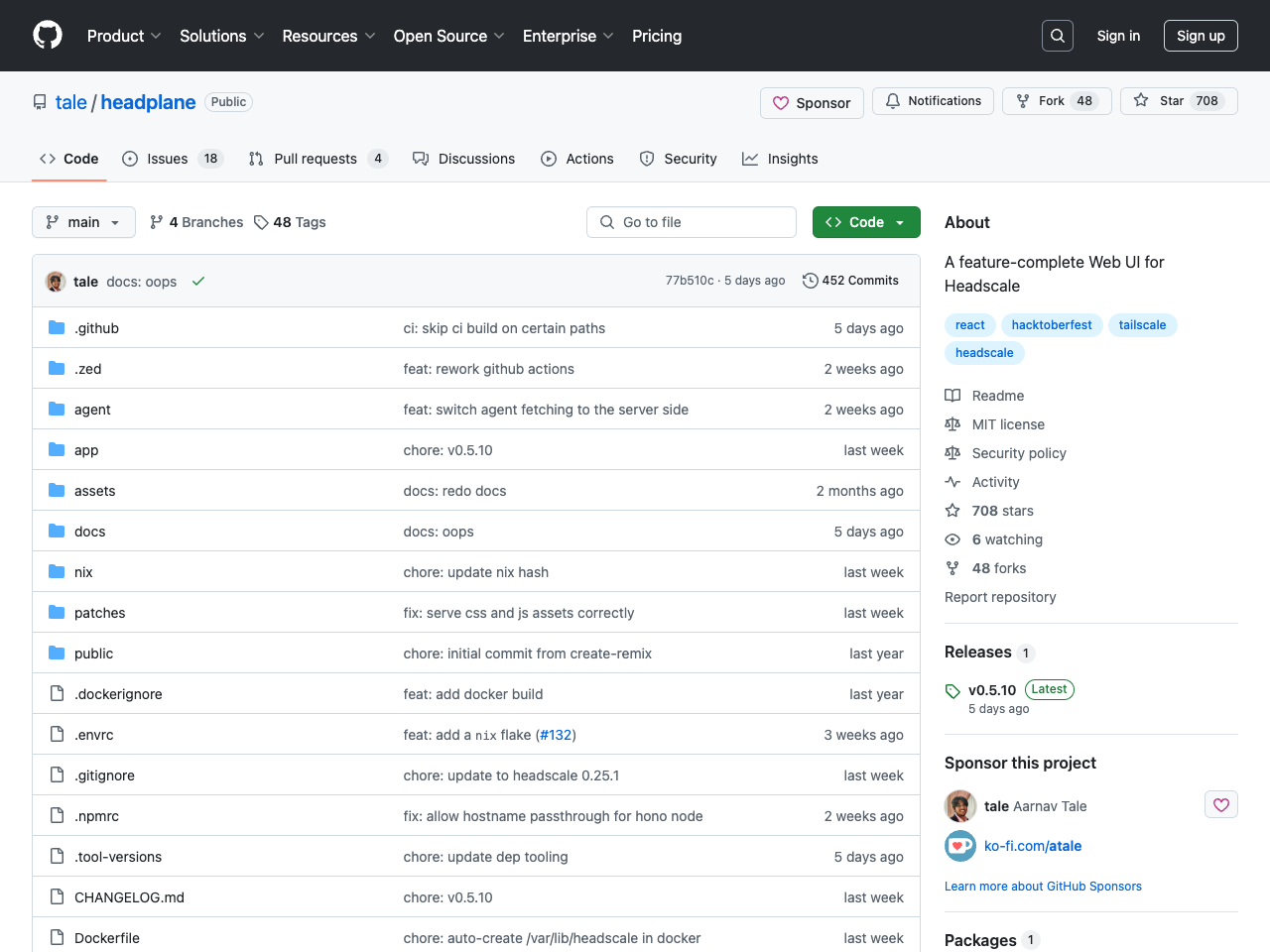
Task: Click the agent folder icon
Action: [57, 409]
